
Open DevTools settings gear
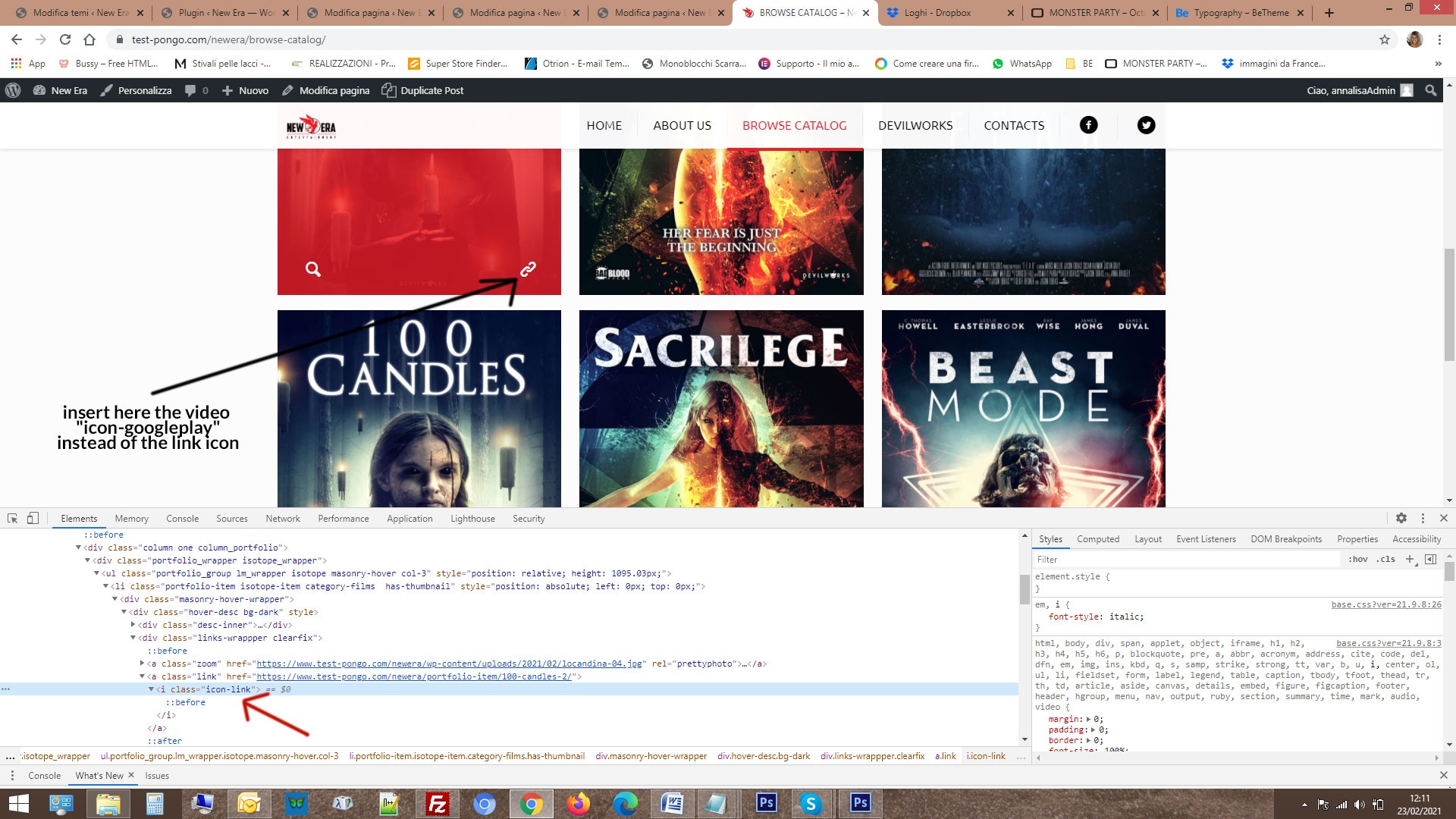click(x=1401, y=519)
